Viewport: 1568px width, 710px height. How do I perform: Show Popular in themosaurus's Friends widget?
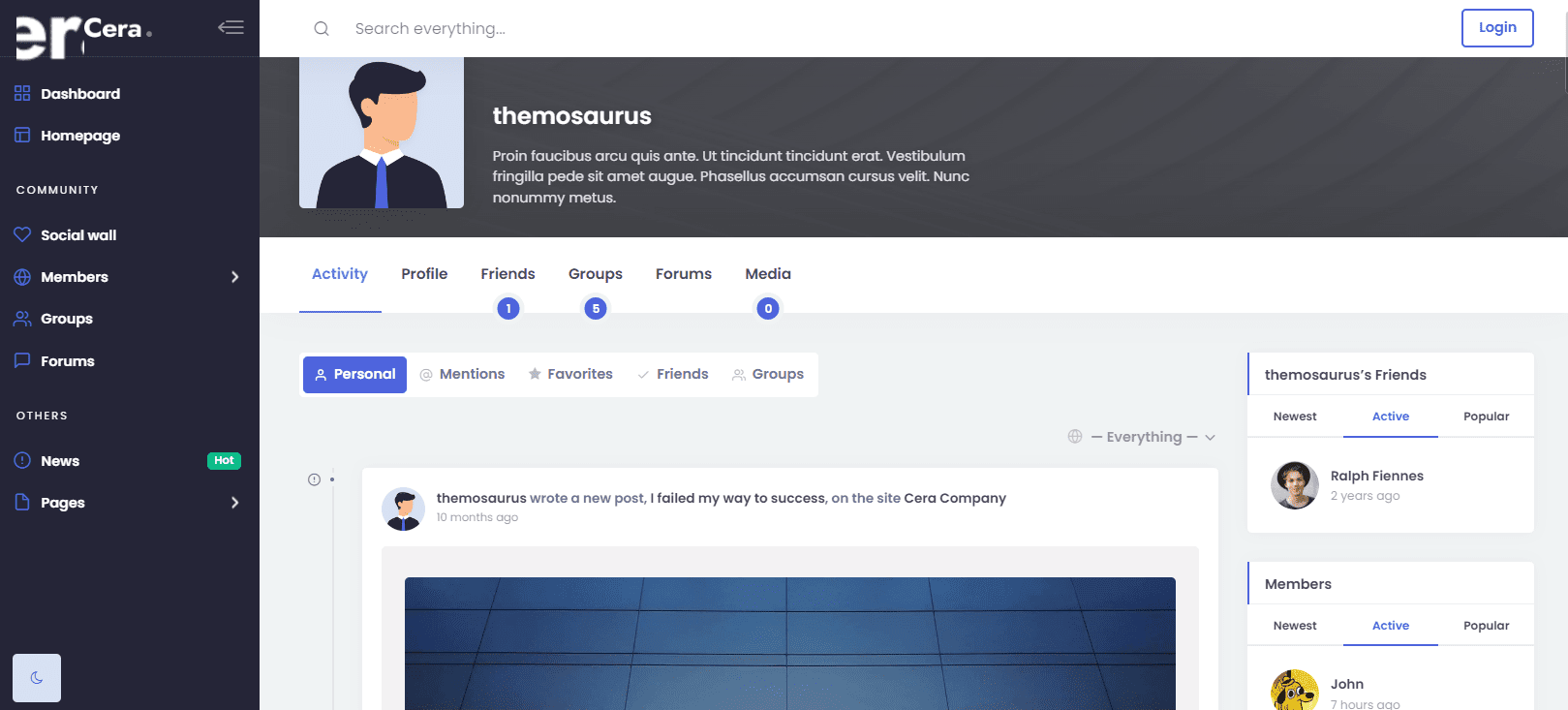[x=1486, y=417]
